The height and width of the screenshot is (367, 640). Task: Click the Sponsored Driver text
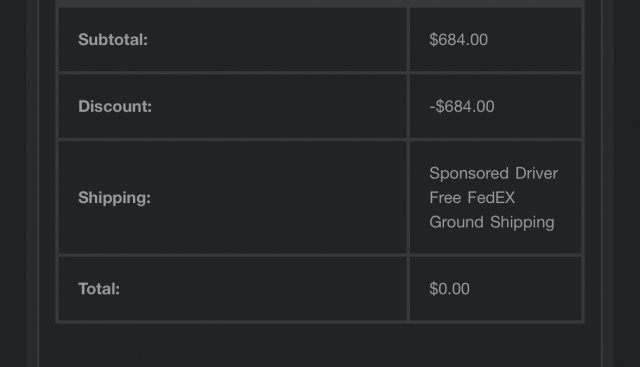click(x=493, y=173)
